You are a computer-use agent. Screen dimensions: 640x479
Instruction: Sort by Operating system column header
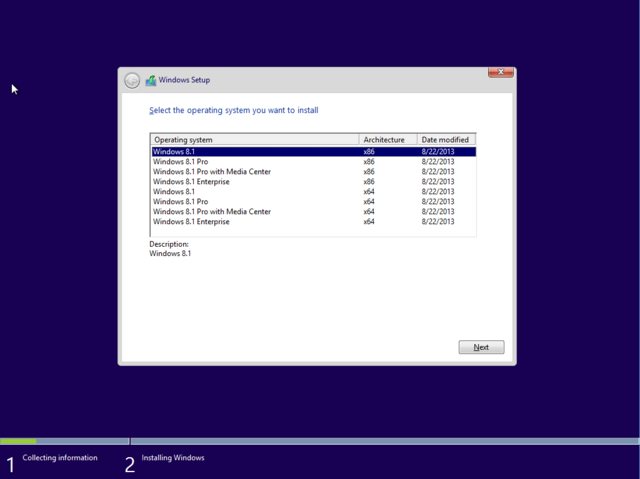click(254, 140)
